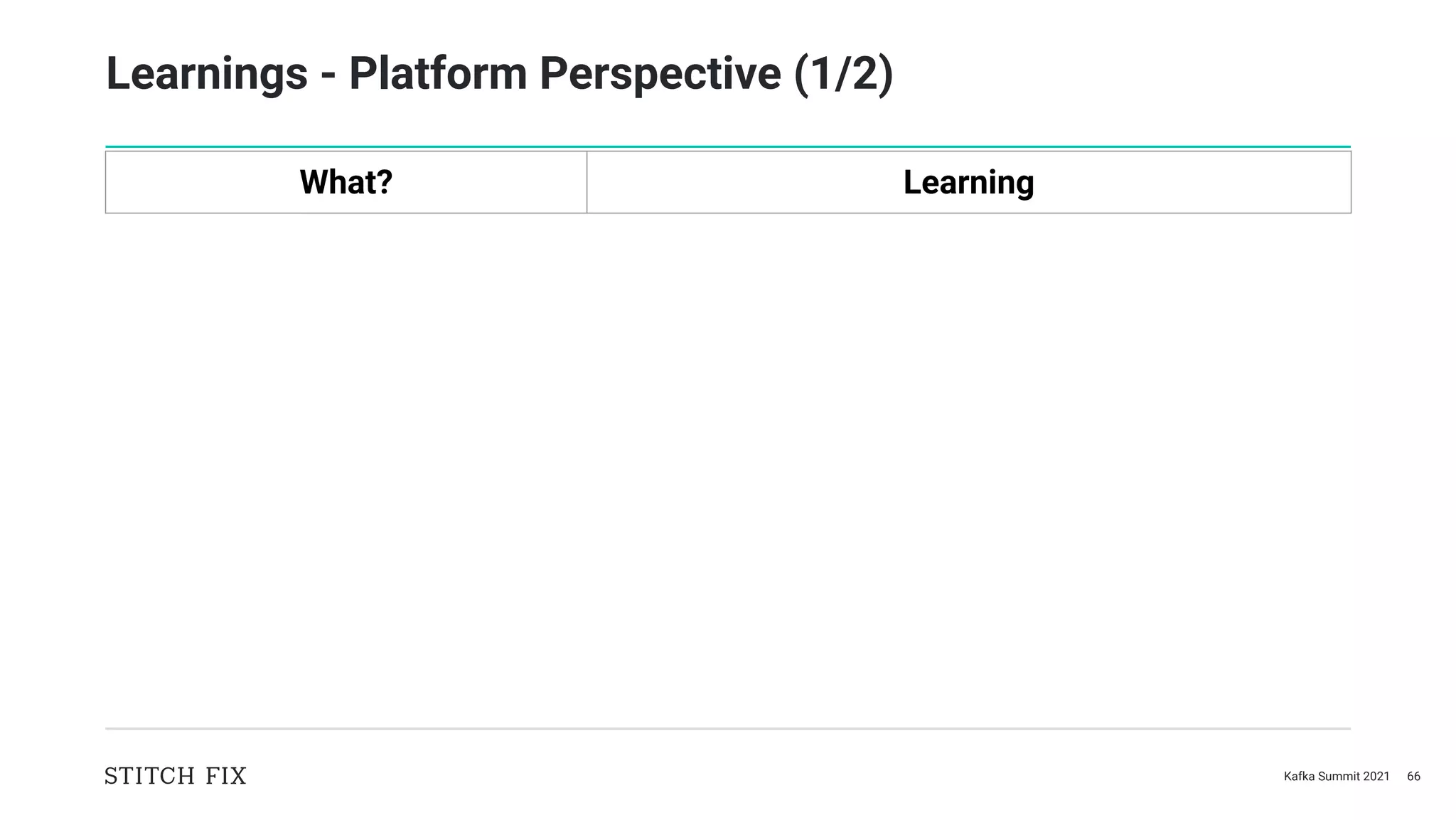Click the word "Perspective" in the title
The image size is (1456, 820).
point(660,74)
